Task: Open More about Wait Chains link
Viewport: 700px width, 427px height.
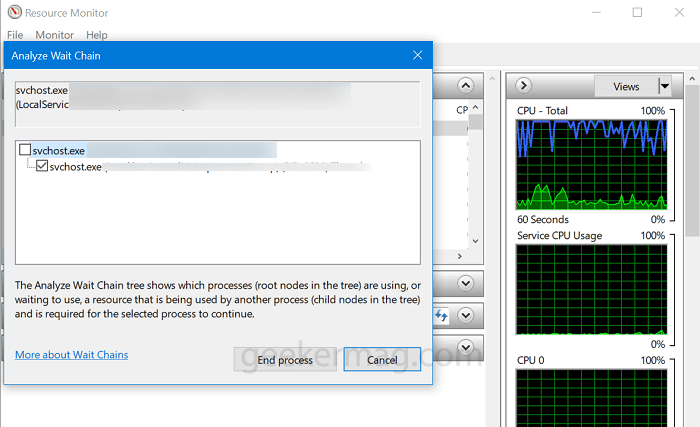Action: (x=71, y=355)
